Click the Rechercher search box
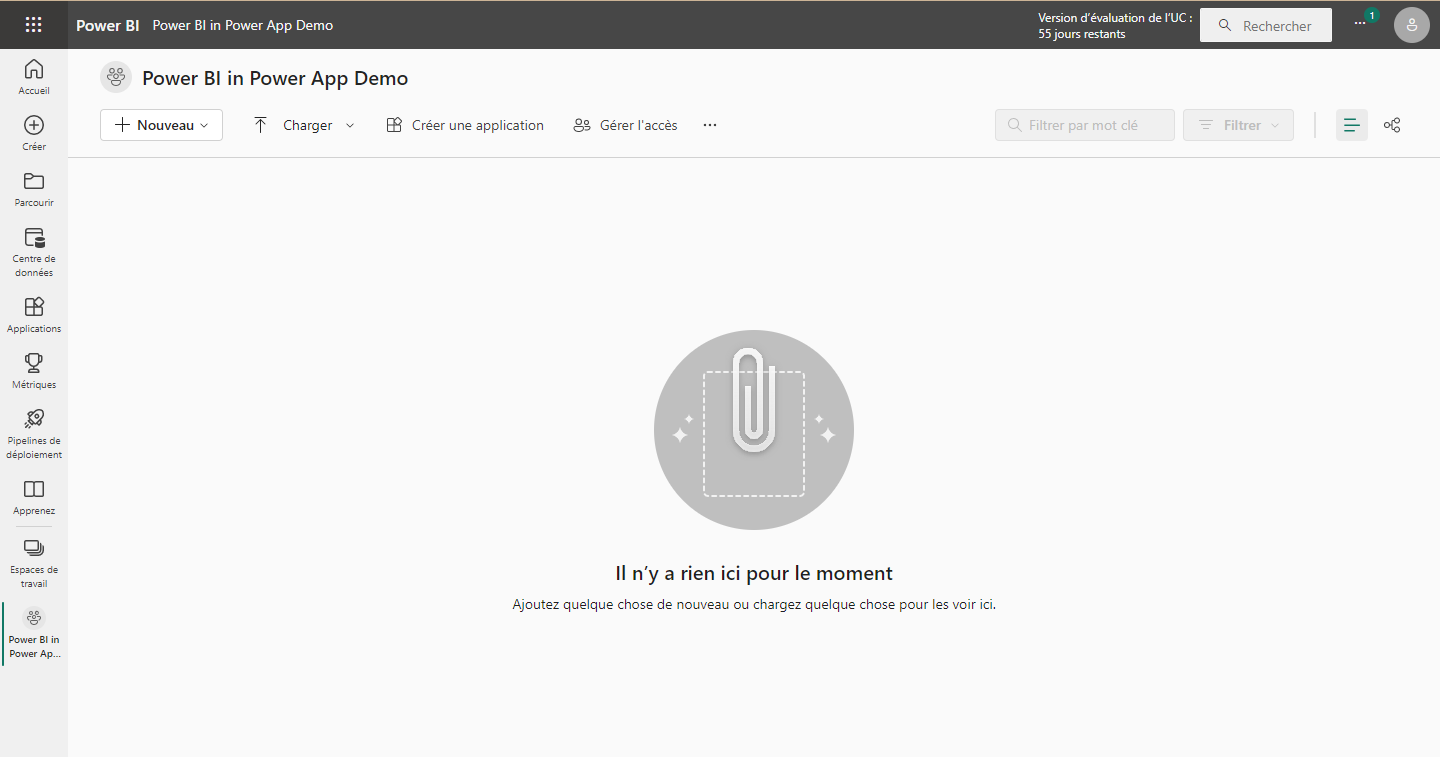 [x=1266, y=25]
